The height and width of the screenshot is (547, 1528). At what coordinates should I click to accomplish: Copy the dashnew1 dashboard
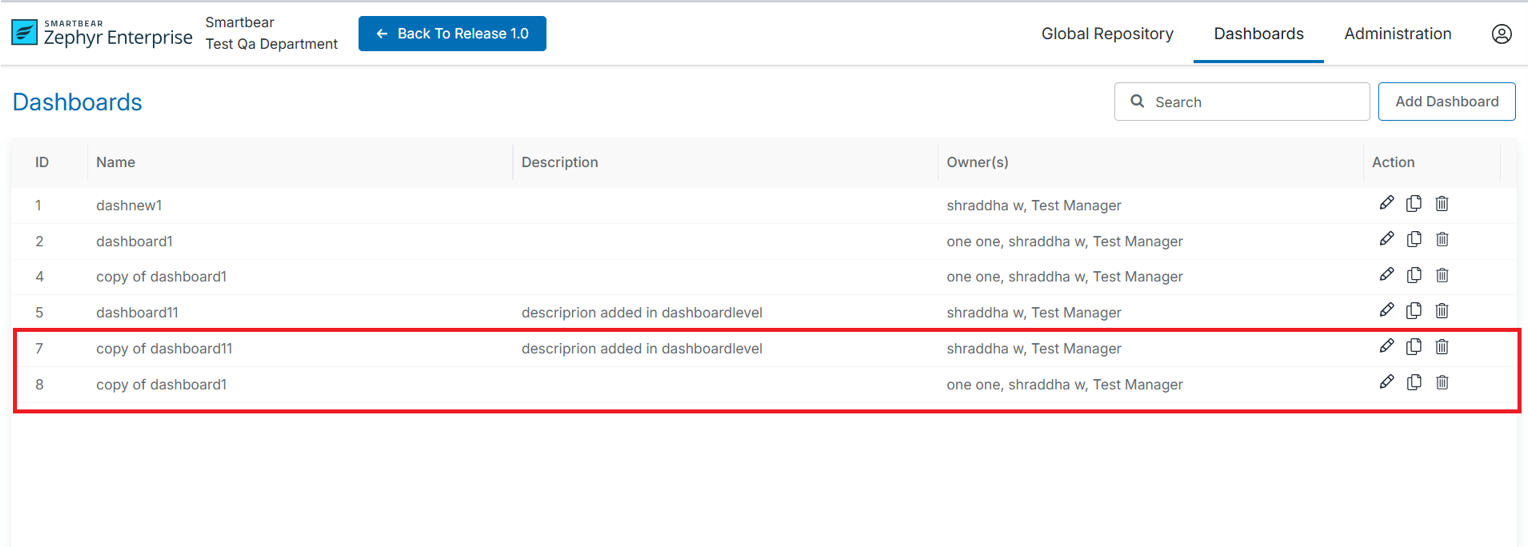(1414, 204)
